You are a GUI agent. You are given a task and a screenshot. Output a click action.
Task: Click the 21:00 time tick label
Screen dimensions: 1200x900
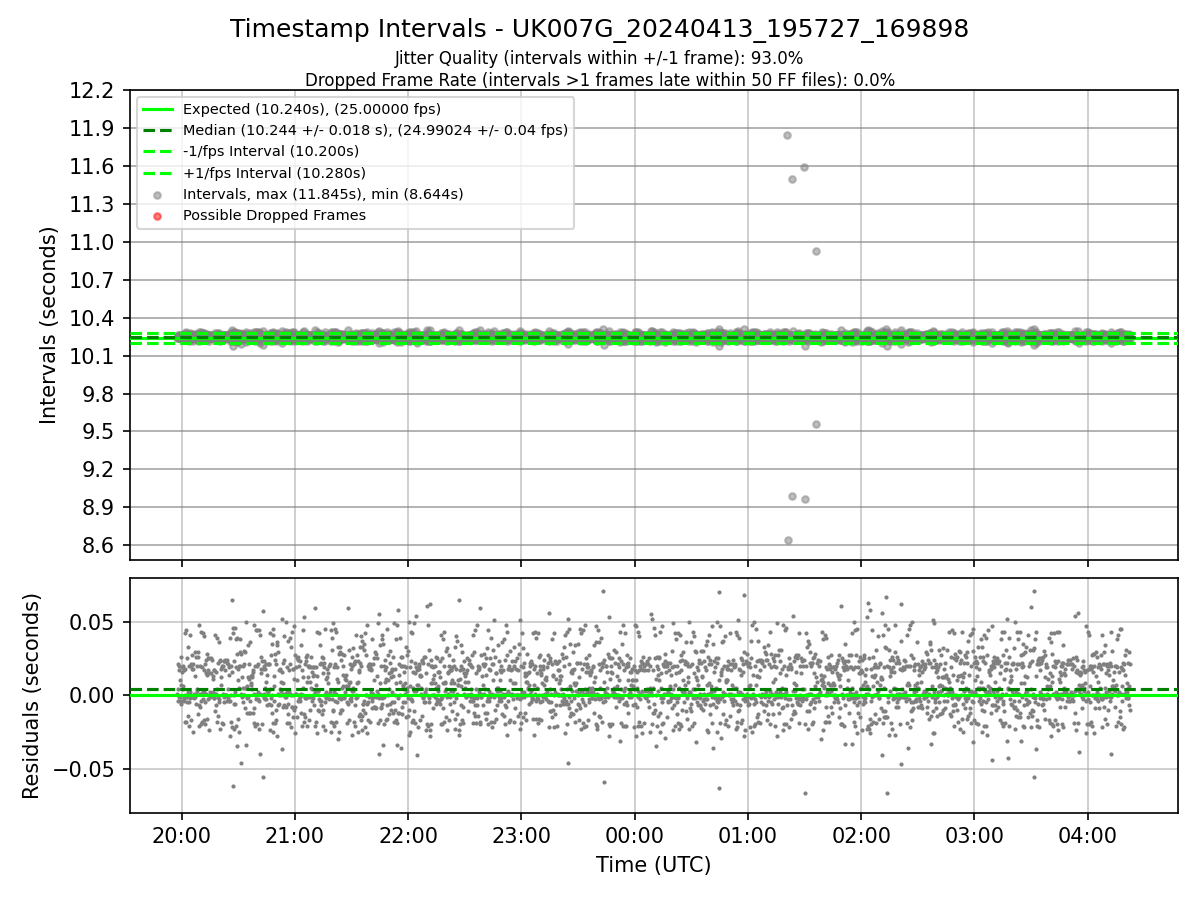pyautogui.click(x=294, y=834)
